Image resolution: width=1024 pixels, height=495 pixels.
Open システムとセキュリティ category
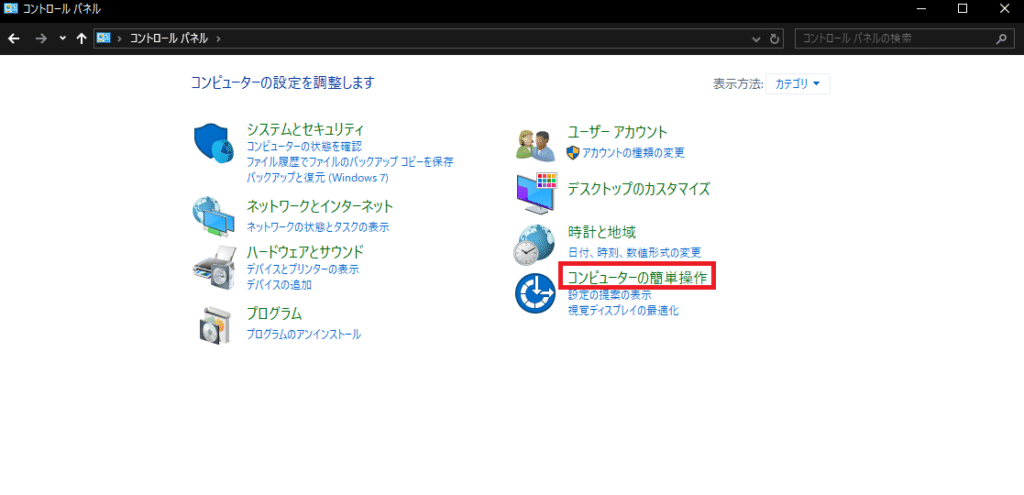click(304, 129)
